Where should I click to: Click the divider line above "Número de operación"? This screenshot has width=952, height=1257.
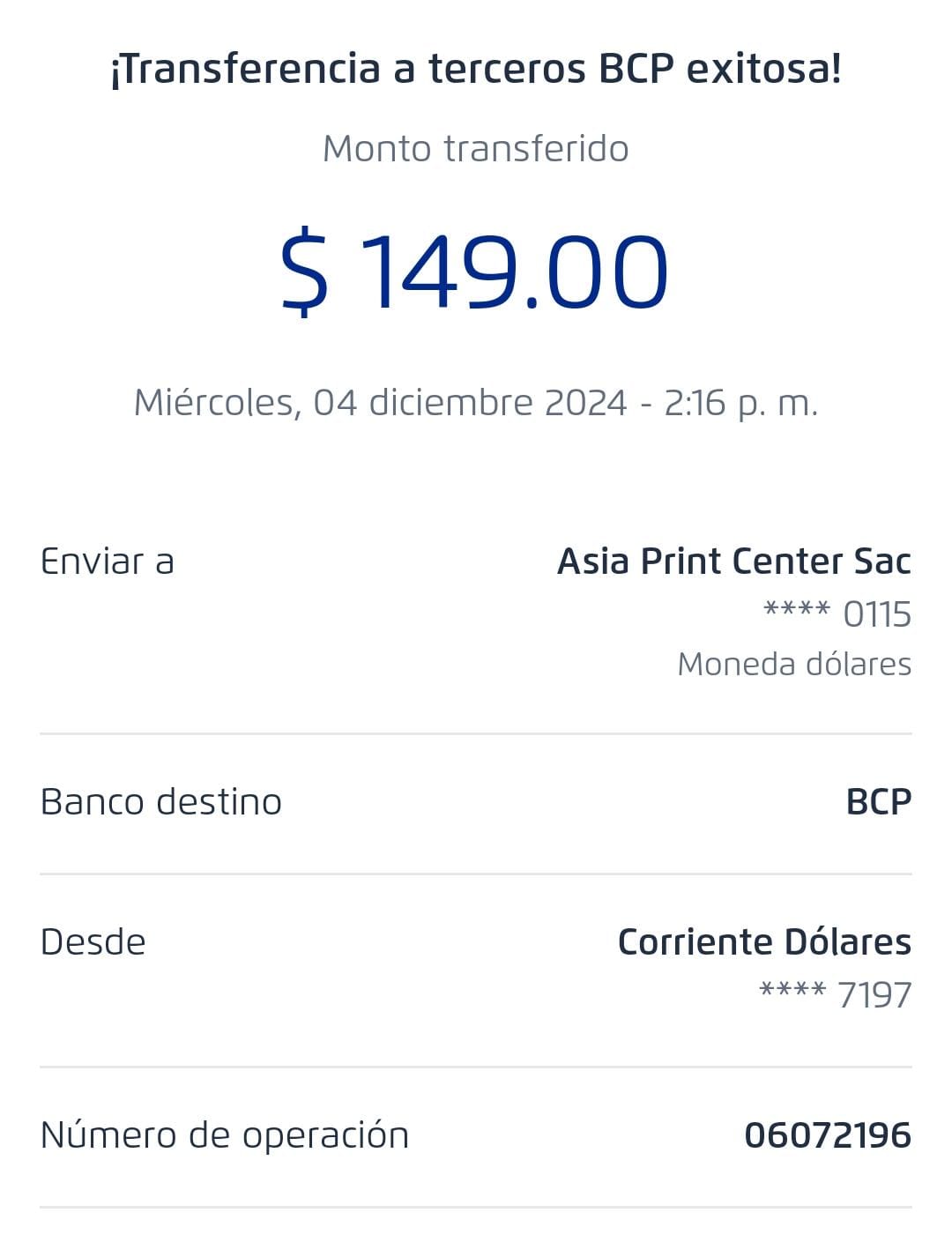click(x=476, y=1067)
